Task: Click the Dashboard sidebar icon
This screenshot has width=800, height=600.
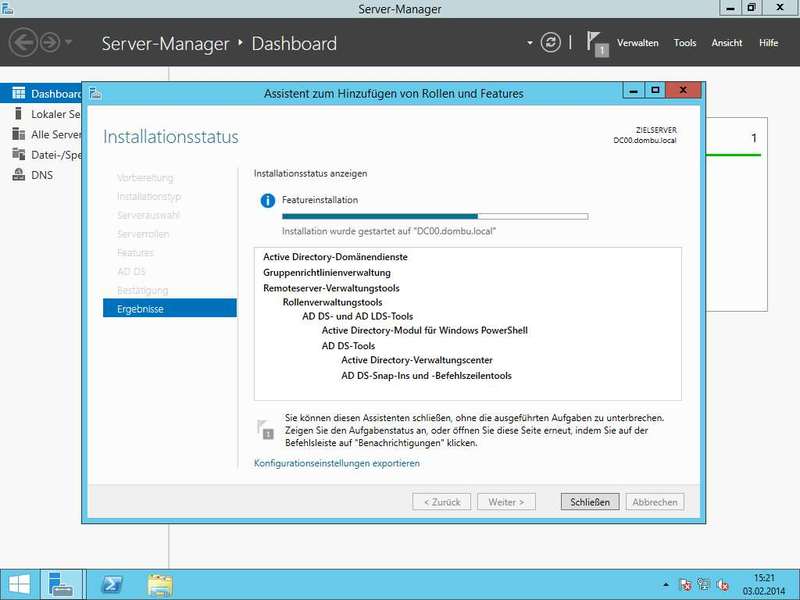Action: [x=18, y=93]
